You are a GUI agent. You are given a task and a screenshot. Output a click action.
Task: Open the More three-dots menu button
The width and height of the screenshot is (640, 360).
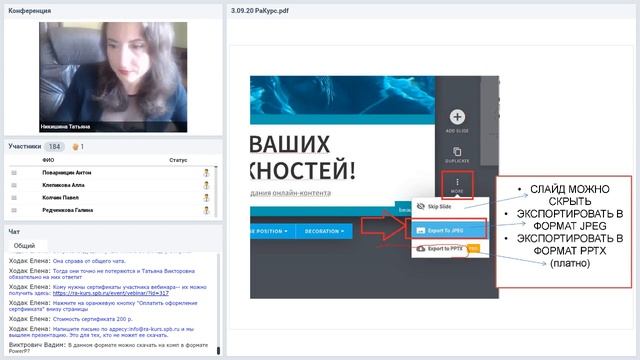coord(457,185)
